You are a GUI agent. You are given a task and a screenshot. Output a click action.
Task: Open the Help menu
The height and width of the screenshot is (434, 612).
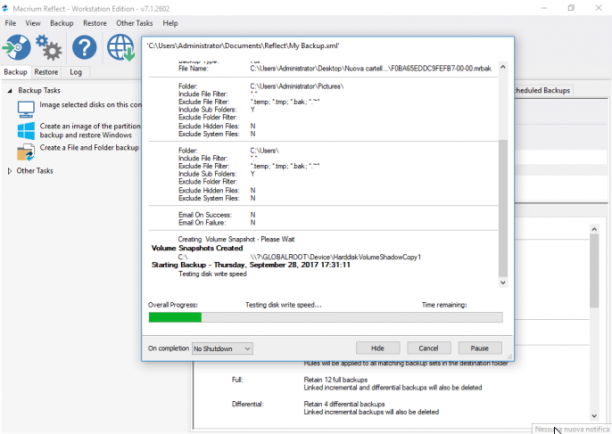click(x=170, y=23)
